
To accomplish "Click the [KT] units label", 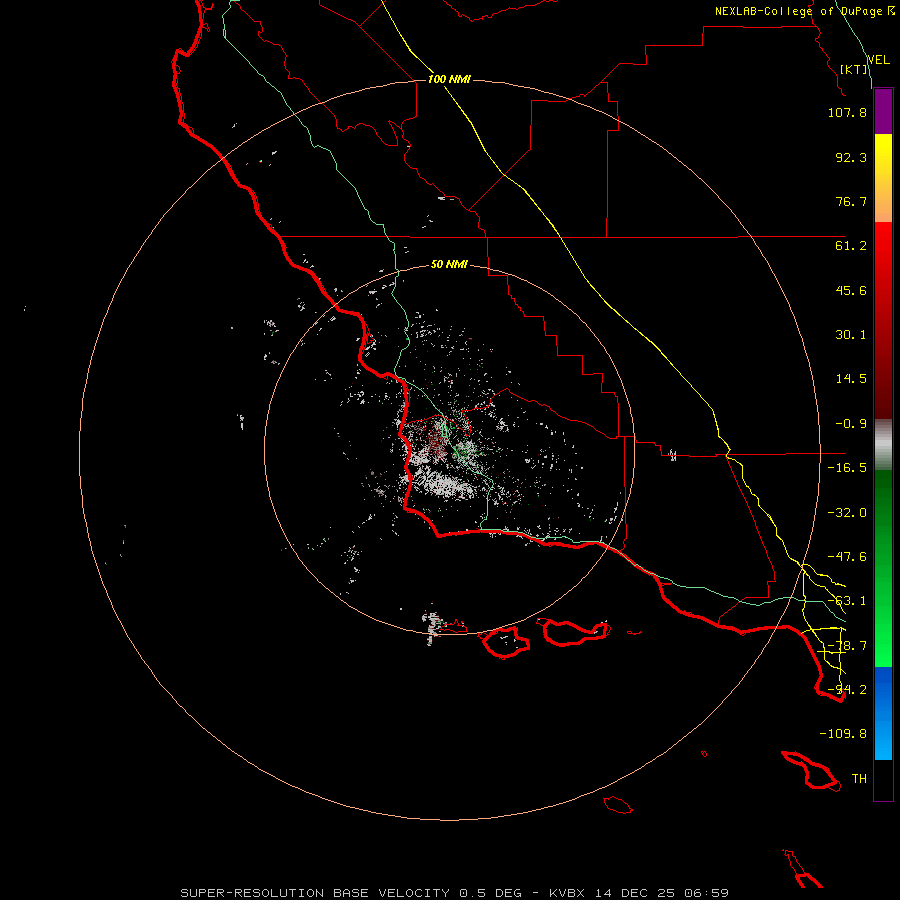I will pyautogui.click(x=854, y=69).
